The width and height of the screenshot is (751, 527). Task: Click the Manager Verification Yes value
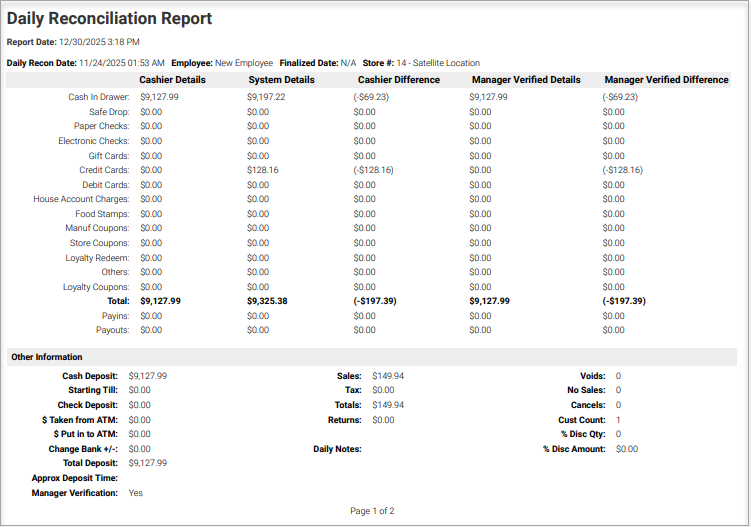point(136,493)
